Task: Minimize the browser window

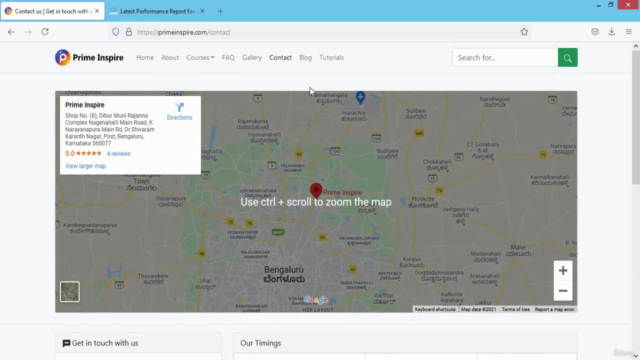Action: 598,5
